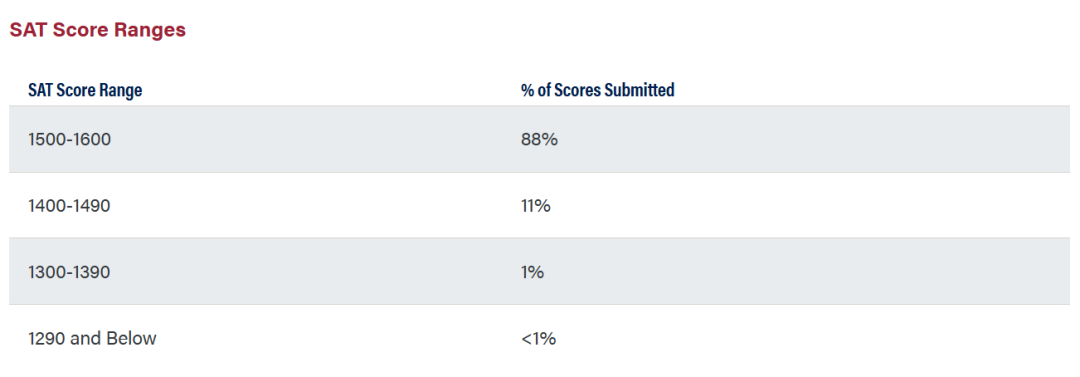Select the 1300-1390 score range cell
Image resolution: width=1080 pixels, height=377 pixels.
point(69,272)
